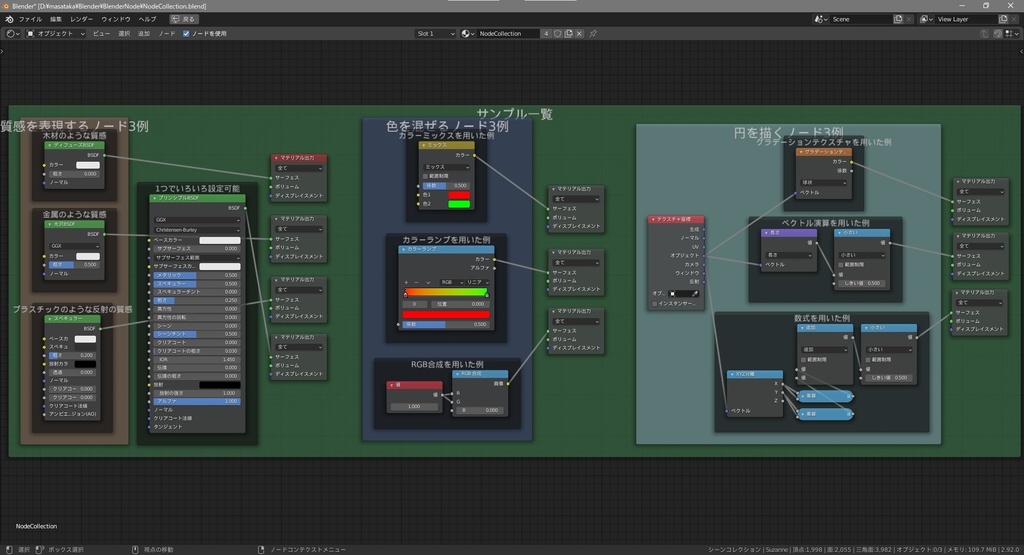Toggle 範囲制限 checkbox in ミックス node
The width and height of the screenshot is (1024, 555).
(x=426, y=176)
